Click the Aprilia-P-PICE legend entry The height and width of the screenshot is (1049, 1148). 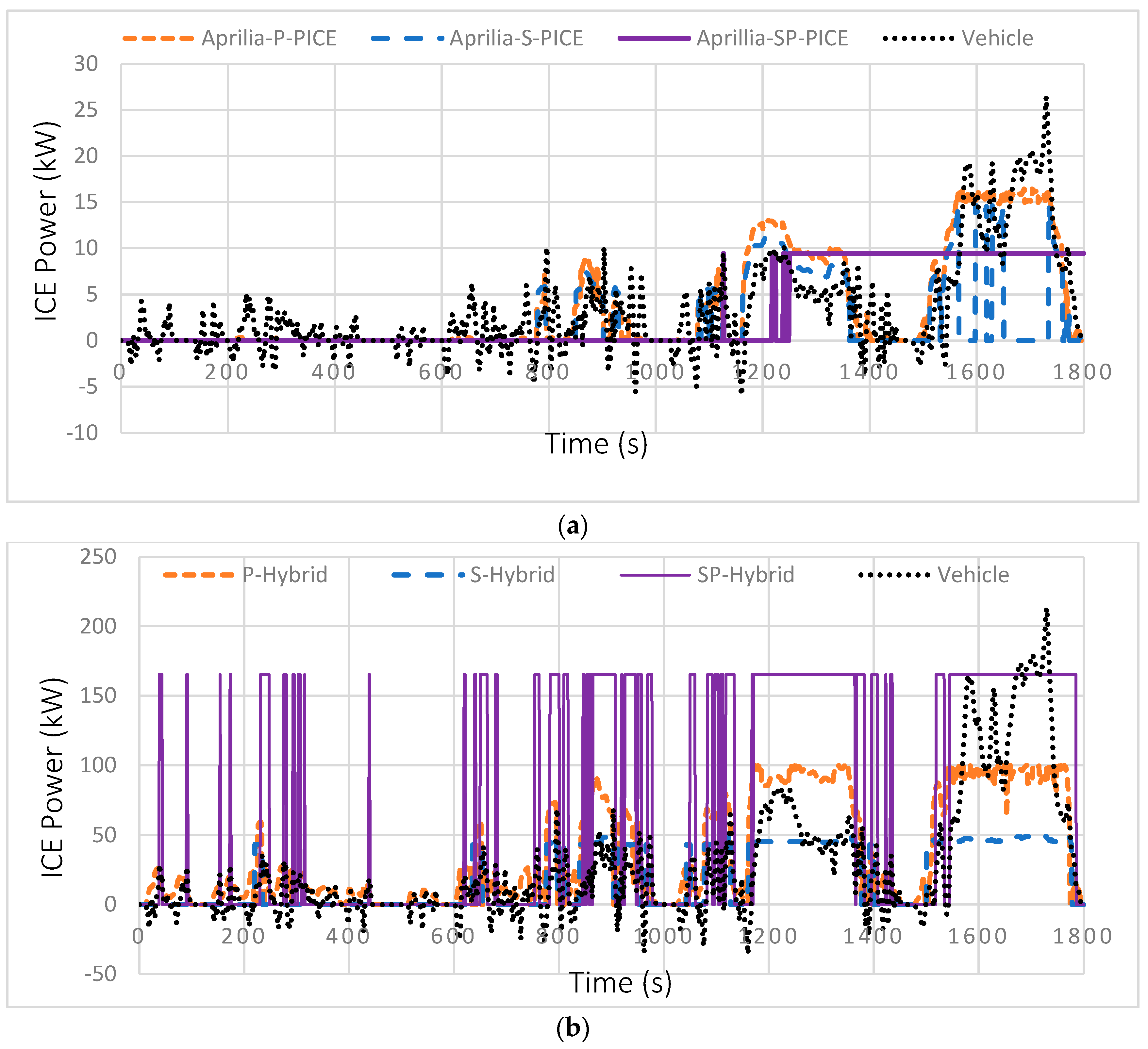coord(269,38)
